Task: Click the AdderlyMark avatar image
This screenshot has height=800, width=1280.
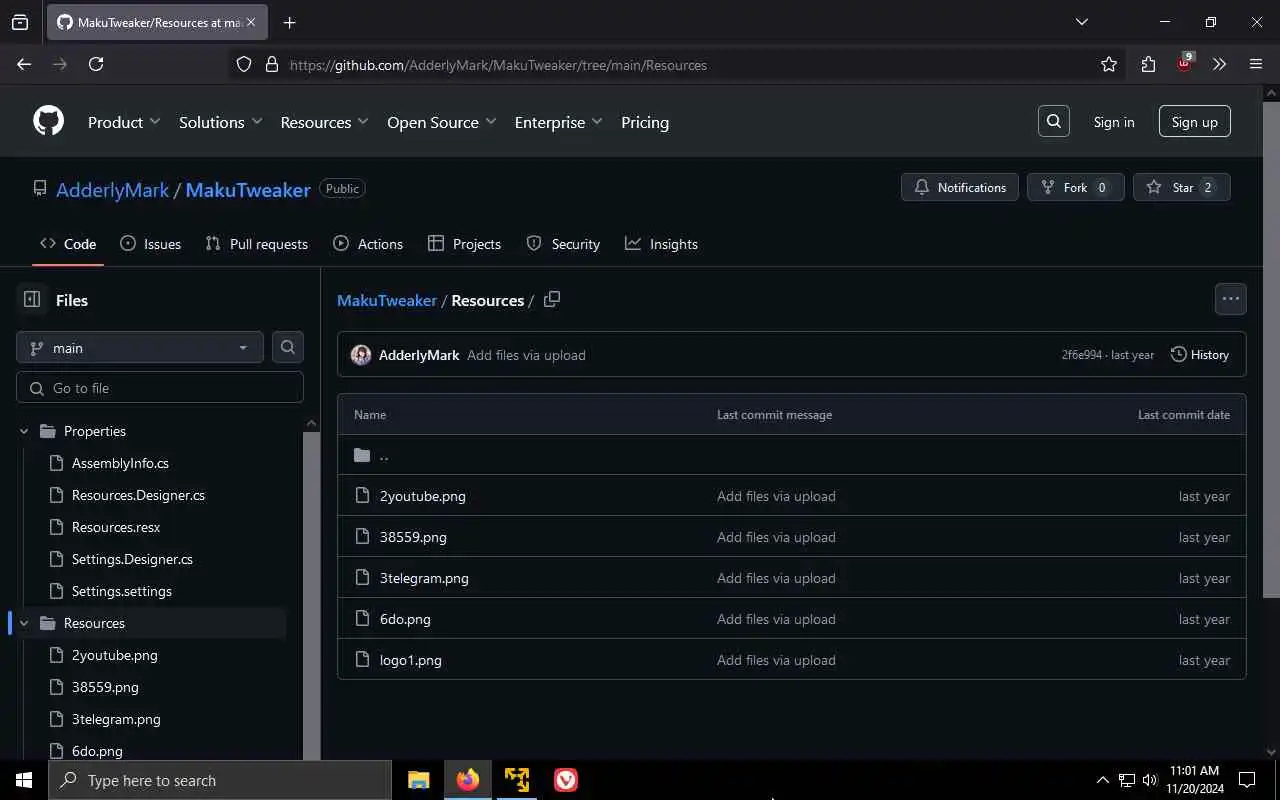Action: coord(361,355)
